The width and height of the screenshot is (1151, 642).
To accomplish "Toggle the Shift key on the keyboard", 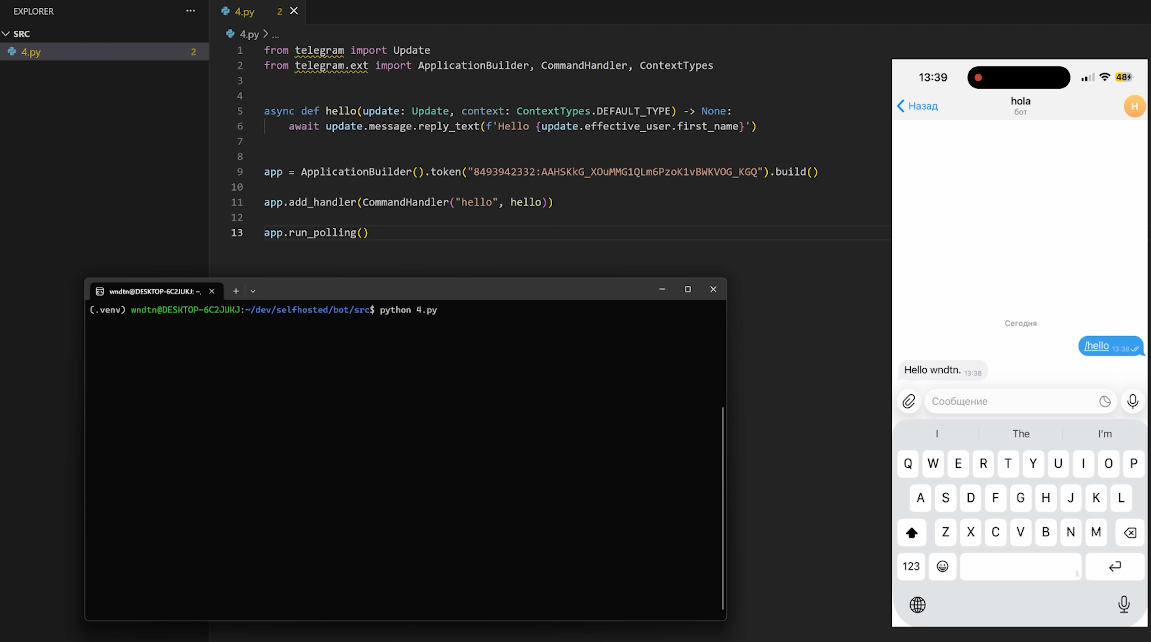I will click(x=911, y=532).
